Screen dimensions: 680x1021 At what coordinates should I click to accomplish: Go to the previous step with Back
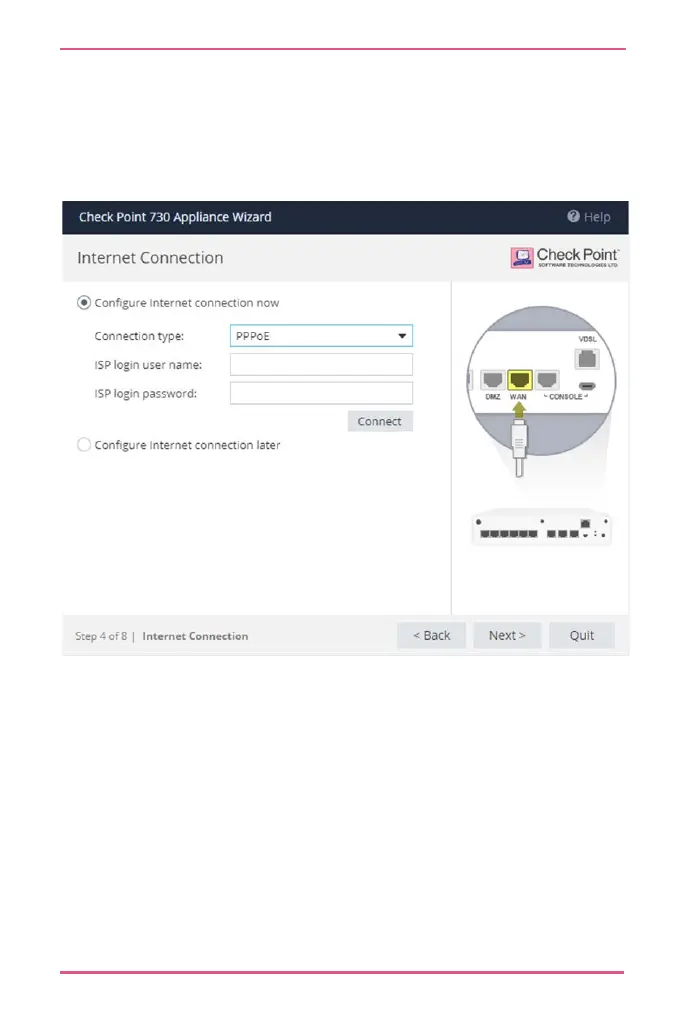click(x=431, y=636)
